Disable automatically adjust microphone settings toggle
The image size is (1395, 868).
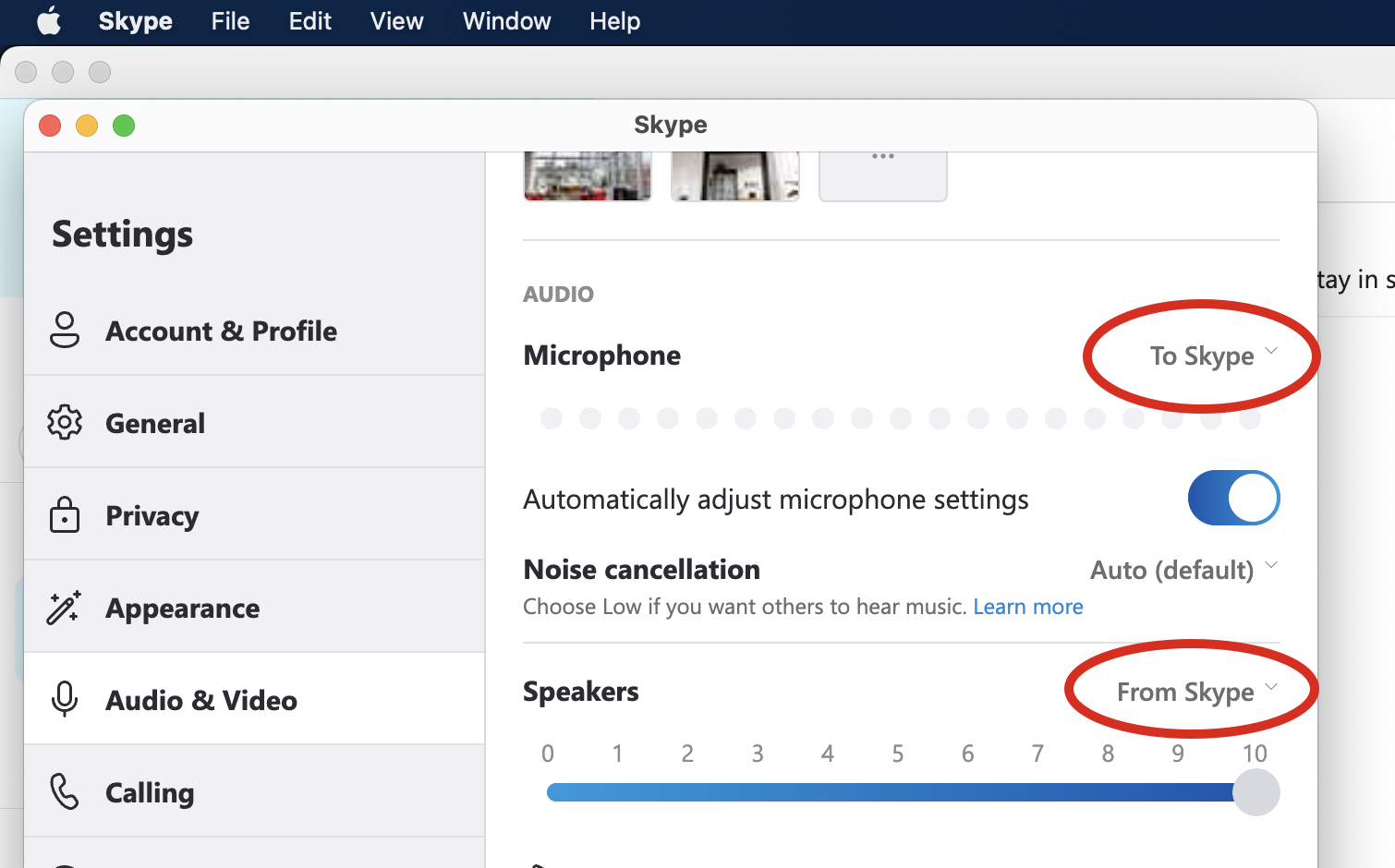(x=1233, y=499)
